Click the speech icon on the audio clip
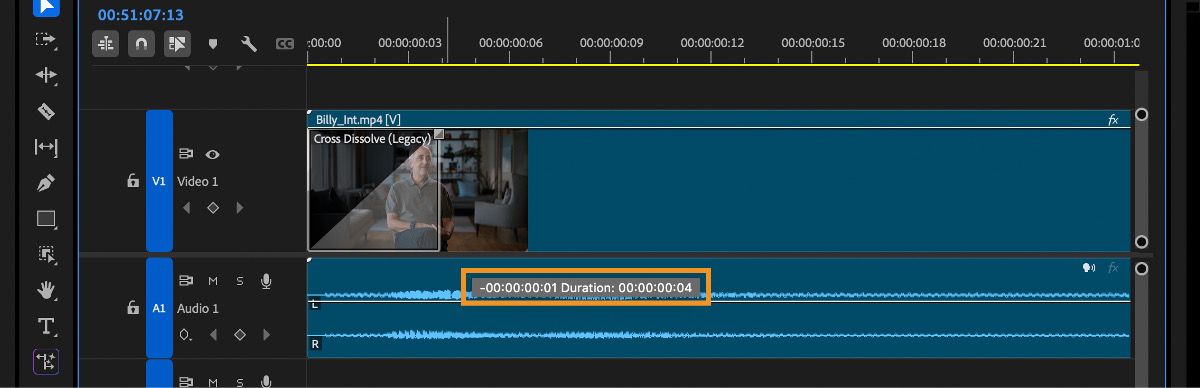This screenshot has height=388, width=1200. click(1090, 268)
